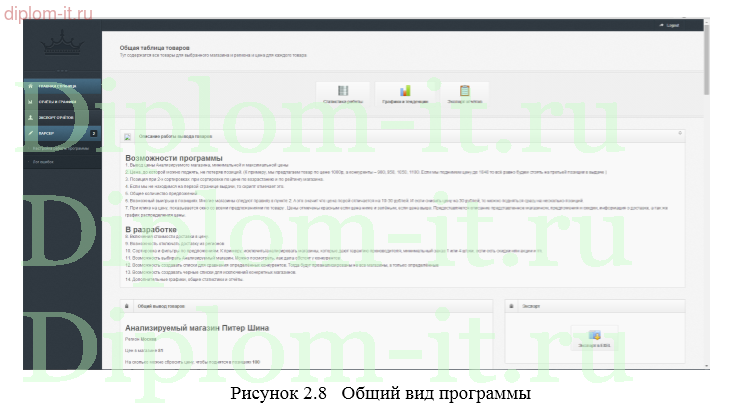Expand the 'Парсер' sidebar section
The height and width of the screenshot is (413, 736).
pyautogui.click(x=55, y=132)
